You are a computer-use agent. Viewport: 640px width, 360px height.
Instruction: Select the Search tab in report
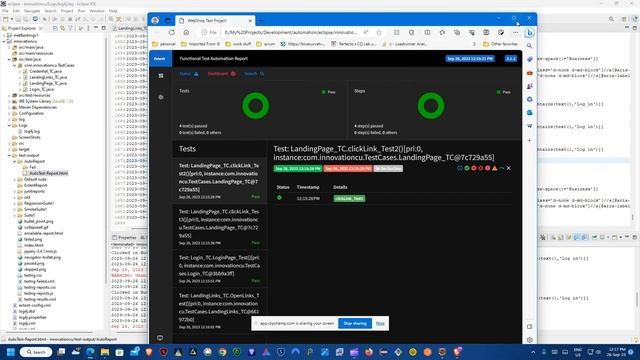(254, 74)
